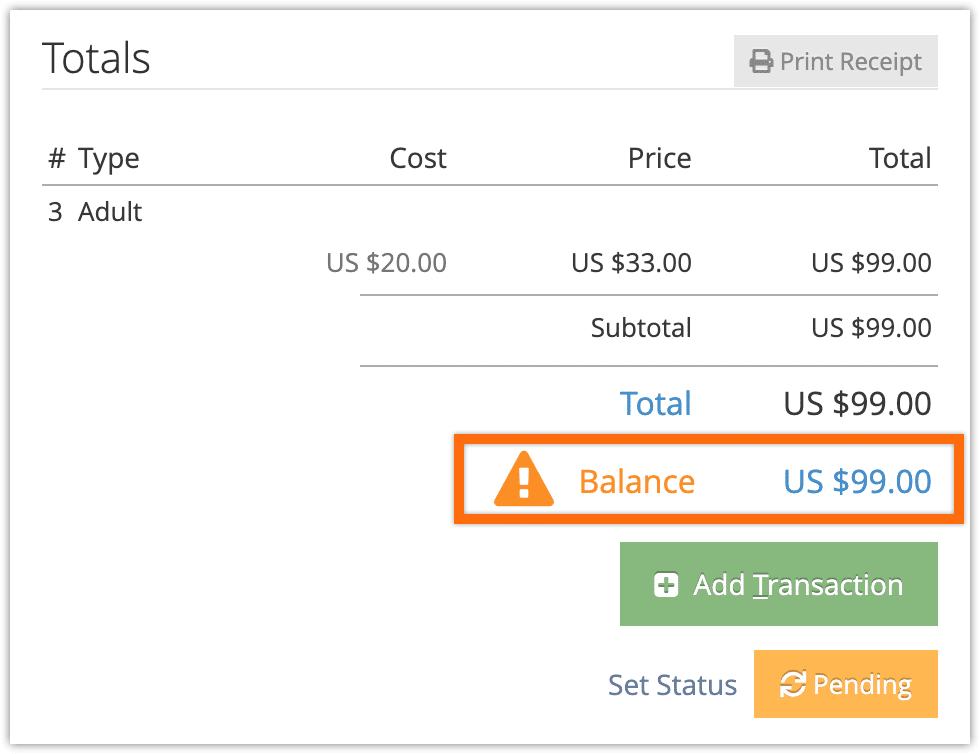Select the US $20.00 cost value
The width and height of the screenshot is (980, 754).
click(x=386, y=263)
